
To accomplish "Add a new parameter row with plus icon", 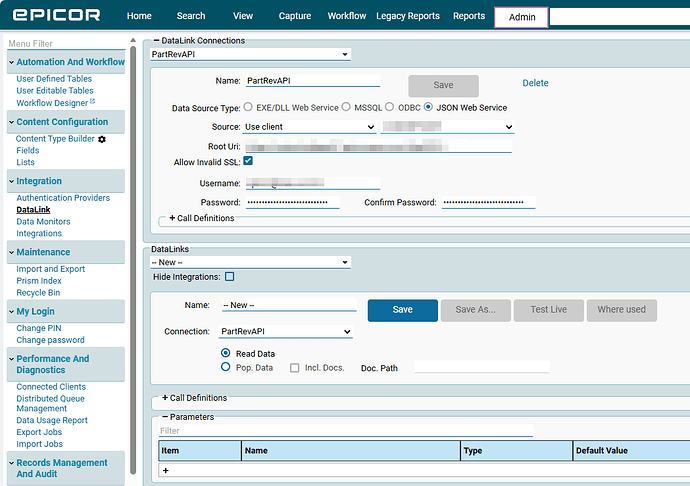I will (x=165, y=470).
